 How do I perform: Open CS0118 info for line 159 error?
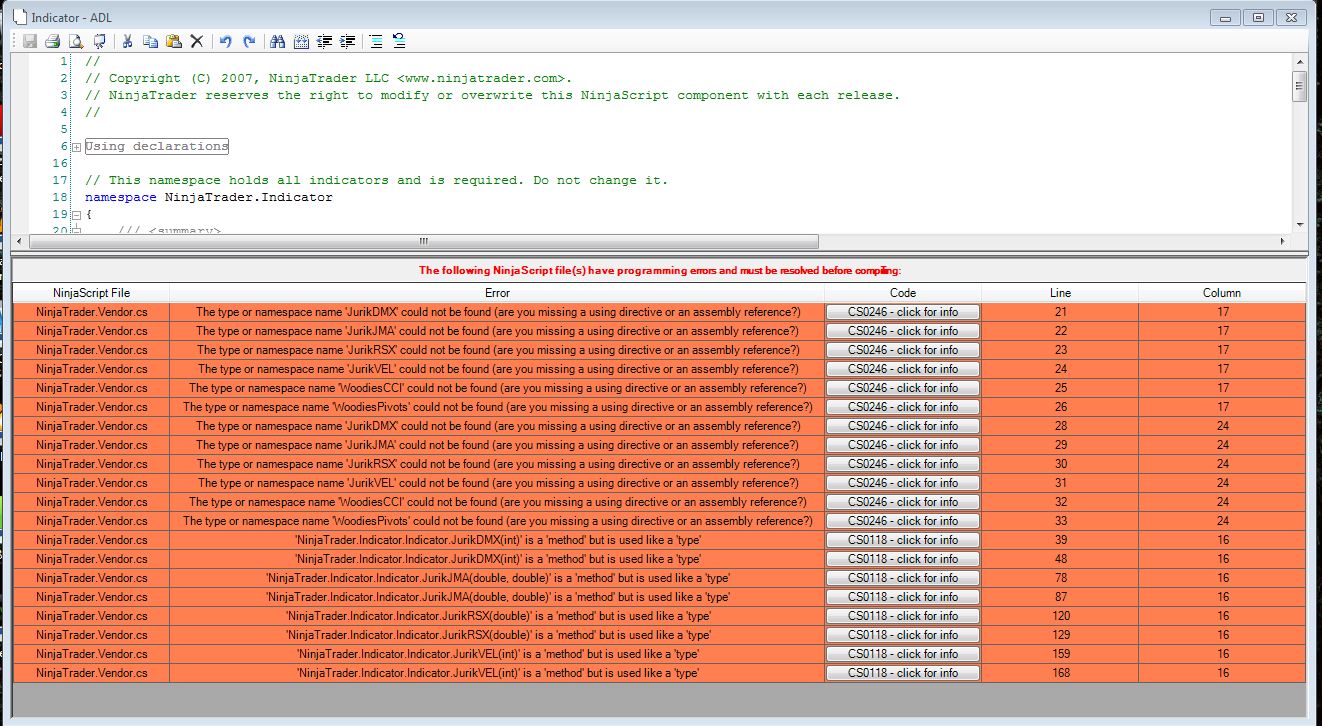pyautogui.click(x=903, y=654)
